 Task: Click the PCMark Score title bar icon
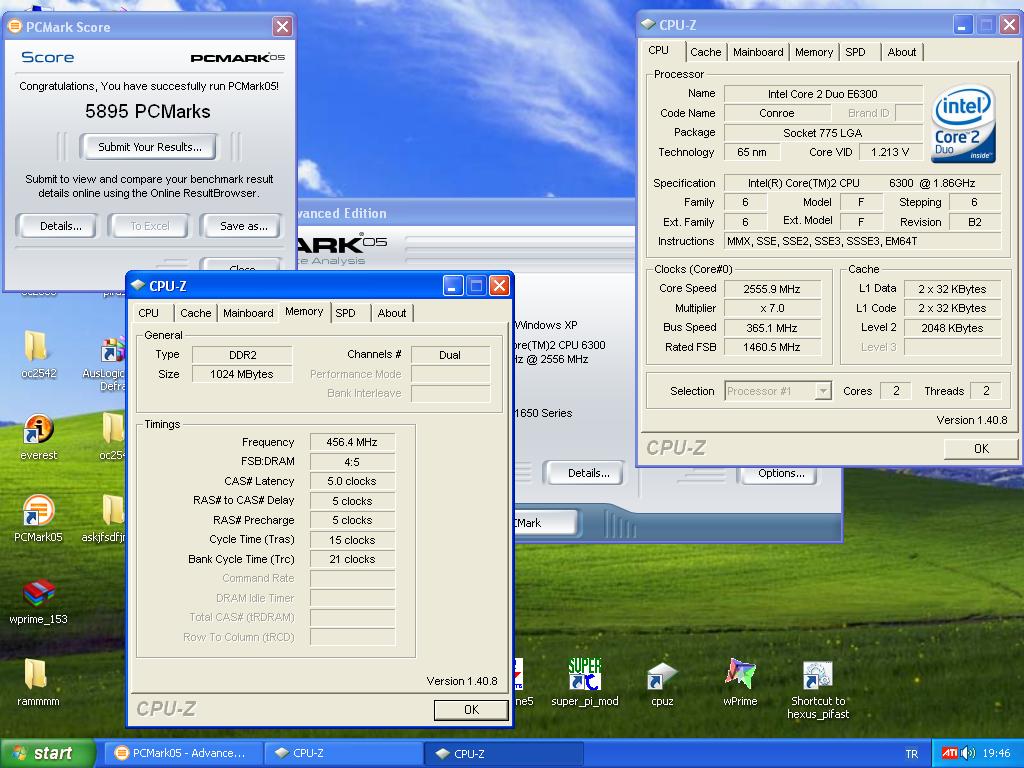point(14,27)
